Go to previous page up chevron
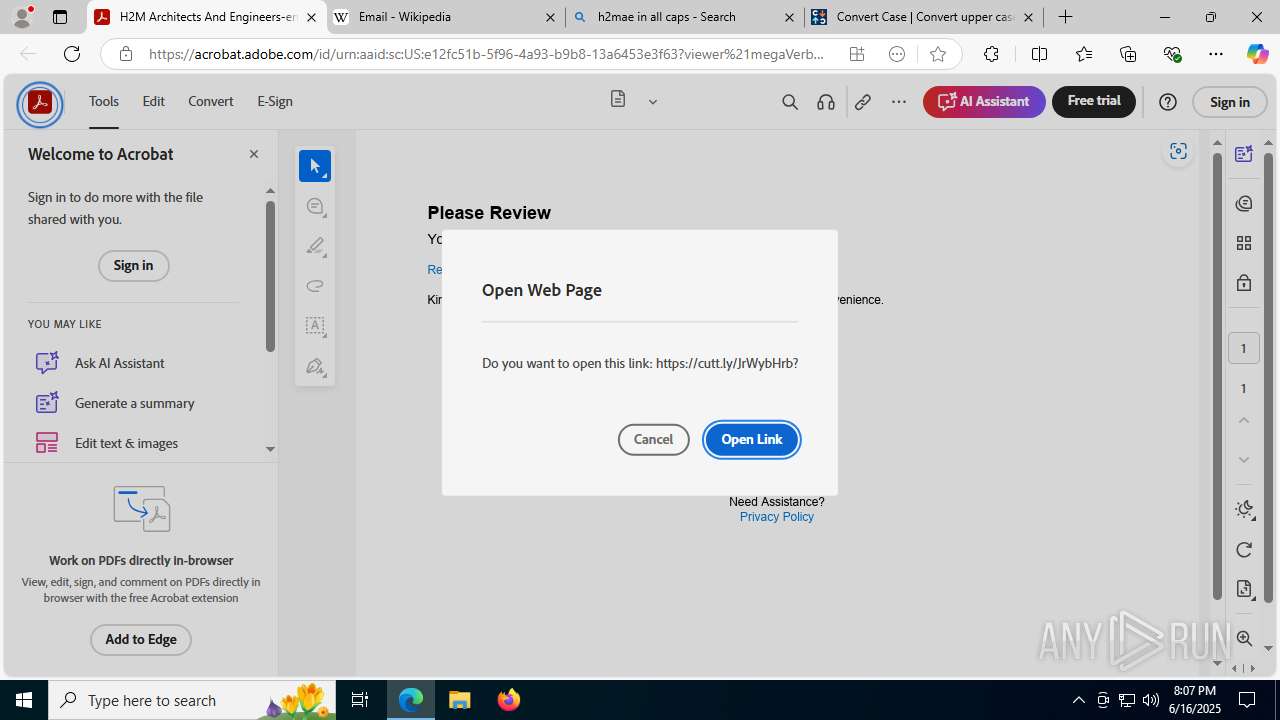 point(1244,420)
